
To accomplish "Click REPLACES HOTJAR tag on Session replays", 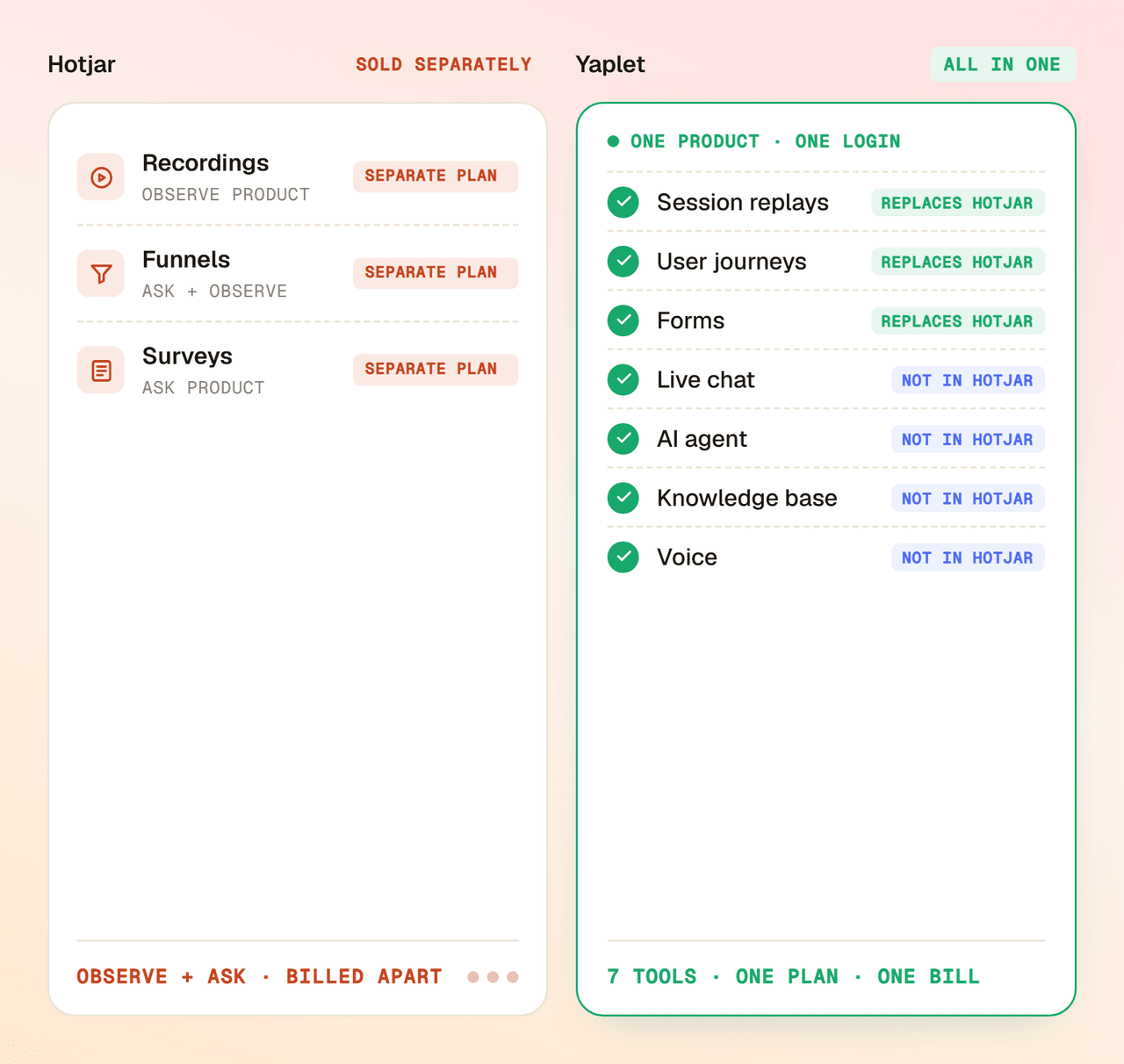I will [958, 203].
